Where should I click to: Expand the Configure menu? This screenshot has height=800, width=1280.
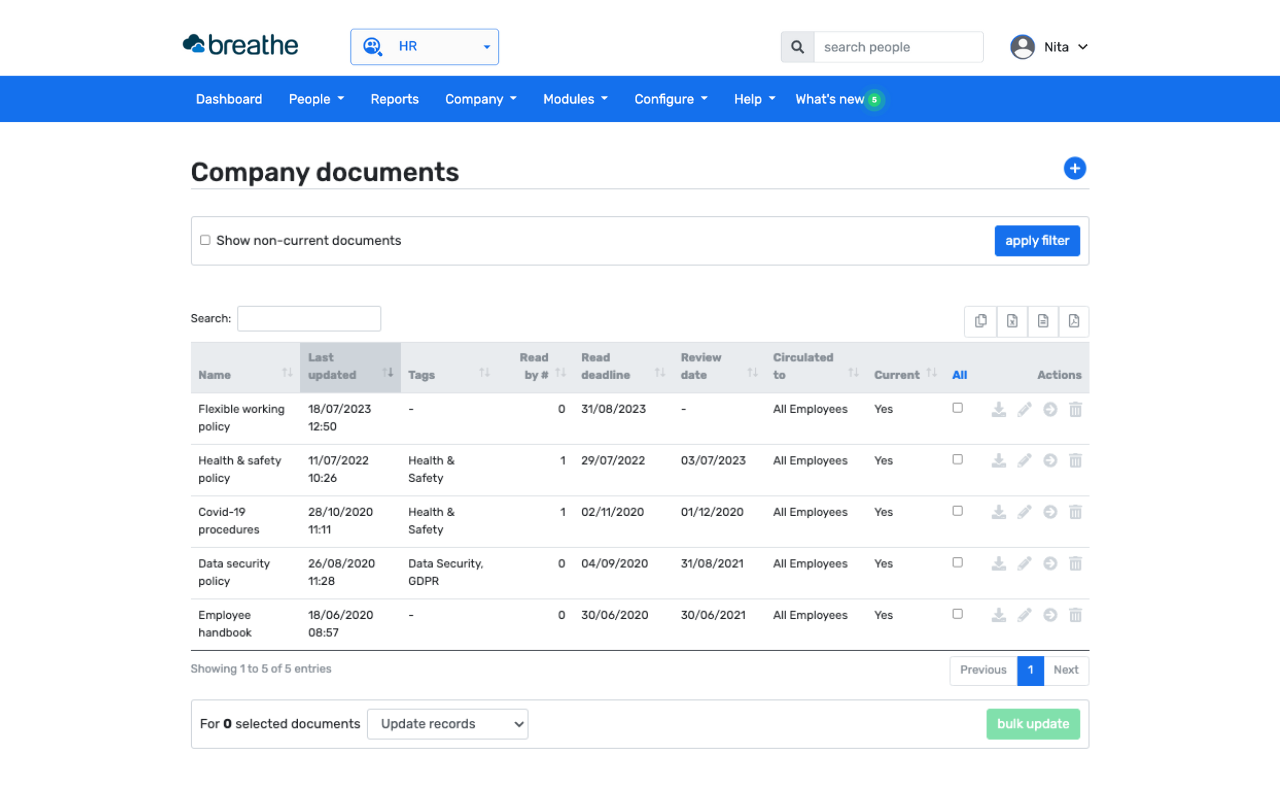point(671,99)
